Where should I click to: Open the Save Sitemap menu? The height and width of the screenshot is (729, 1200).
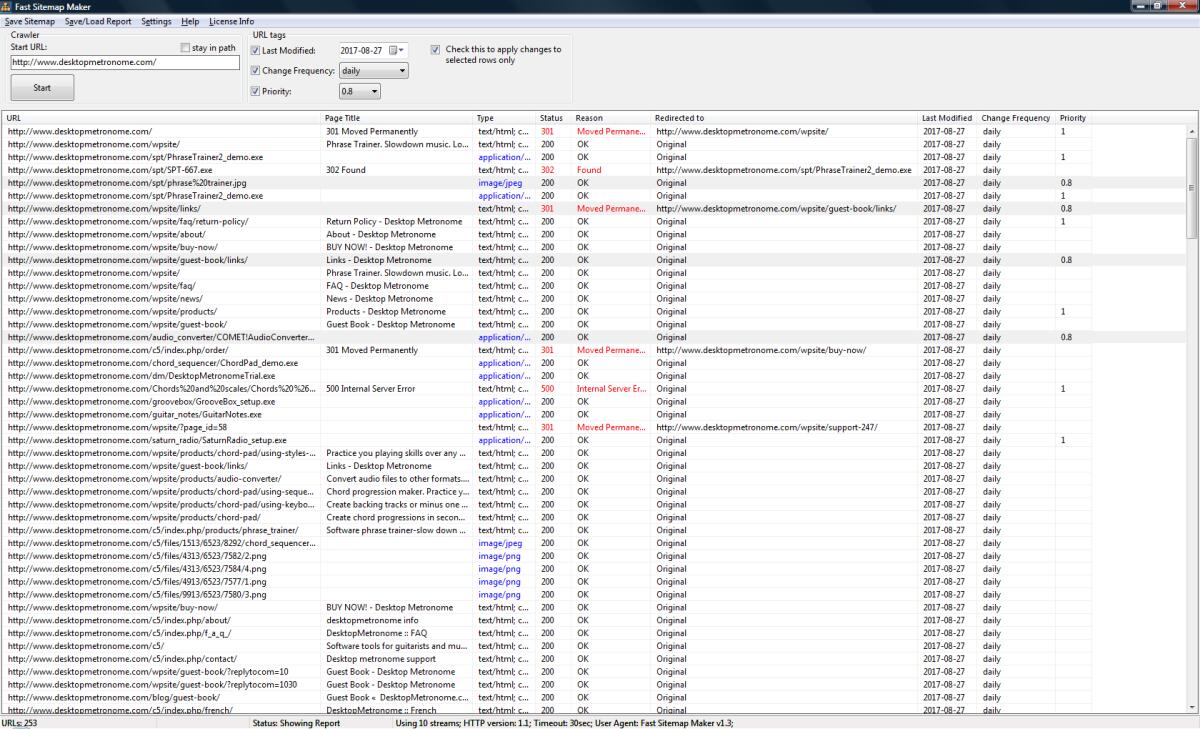pyautogui.click(x=30, y=21)
